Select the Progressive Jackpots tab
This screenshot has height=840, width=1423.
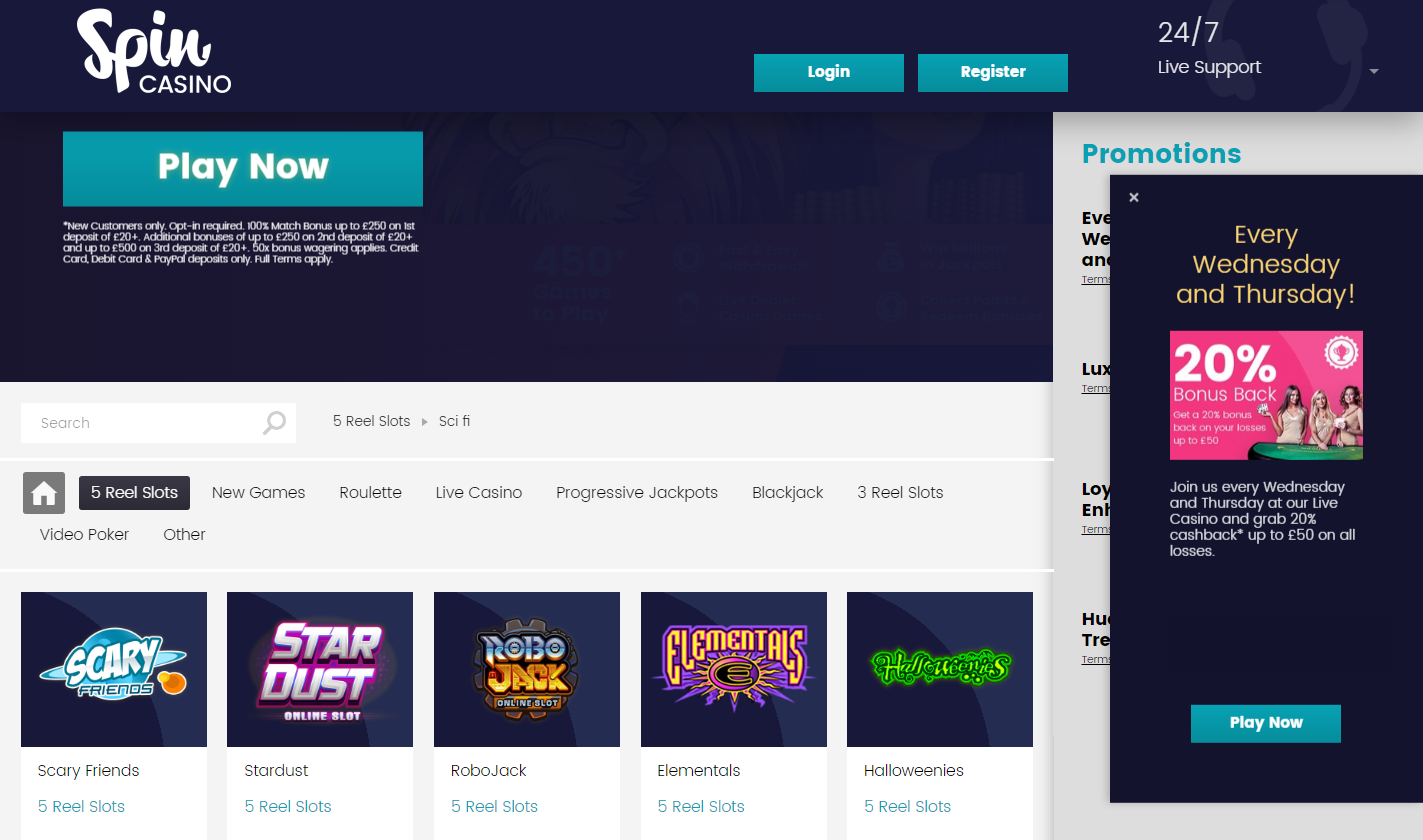637,492
